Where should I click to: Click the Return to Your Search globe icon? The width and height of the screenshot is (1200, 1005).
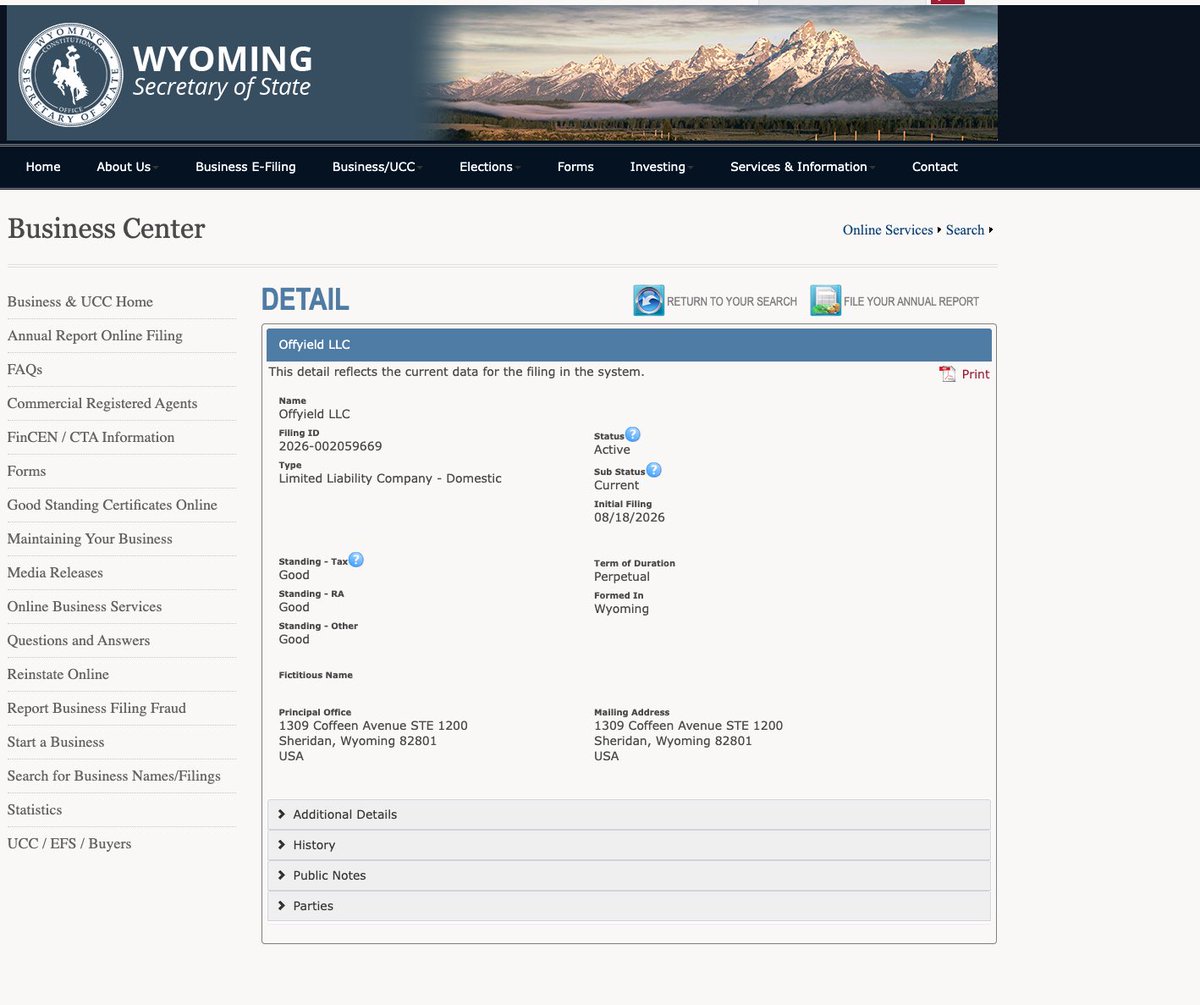pos(648,301)
